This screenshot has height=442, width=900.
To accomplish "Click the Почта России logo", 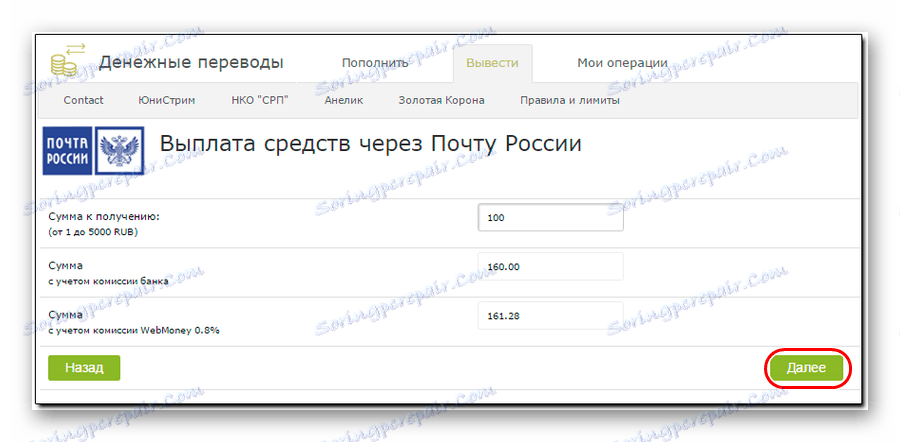I will pyautogui.click(x=68, y=151).
